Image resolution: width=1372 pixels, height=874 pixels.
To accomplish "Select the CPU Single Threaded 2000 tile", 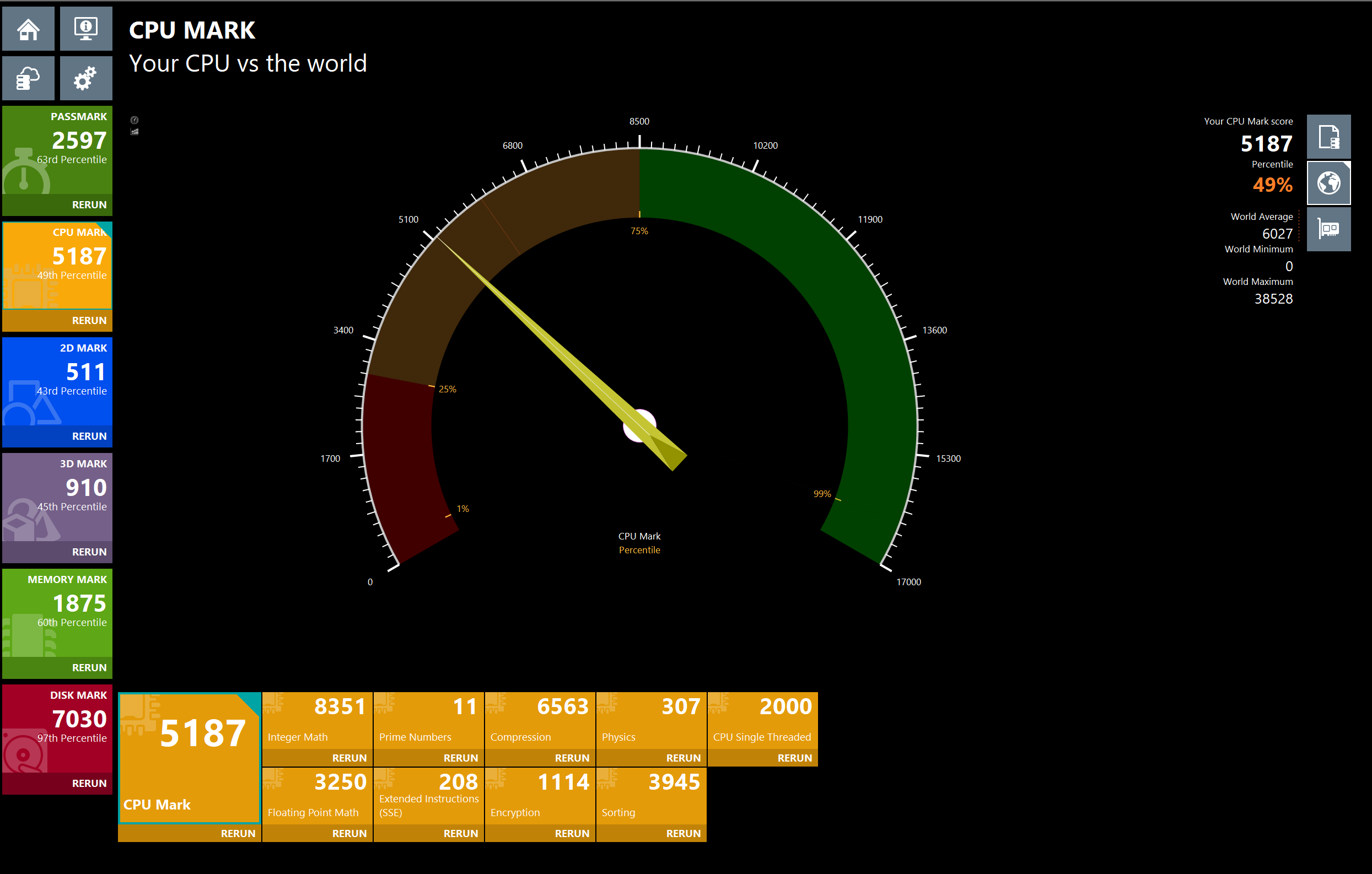I will coord(762,720).
